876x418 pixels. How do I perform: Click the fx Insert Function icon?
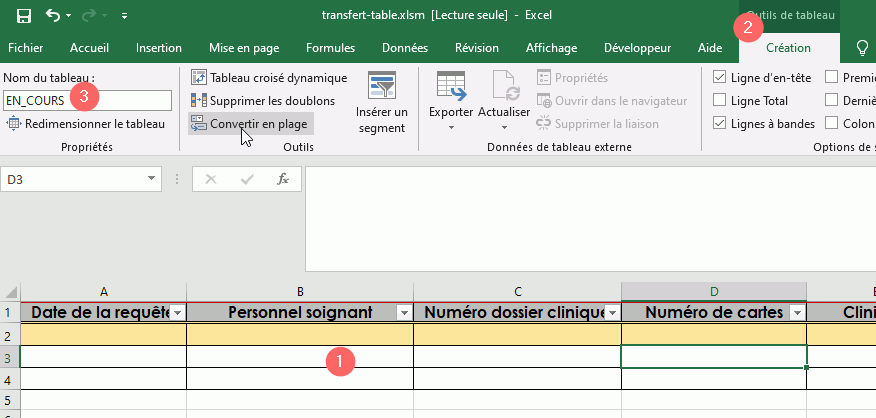point(283,179)
